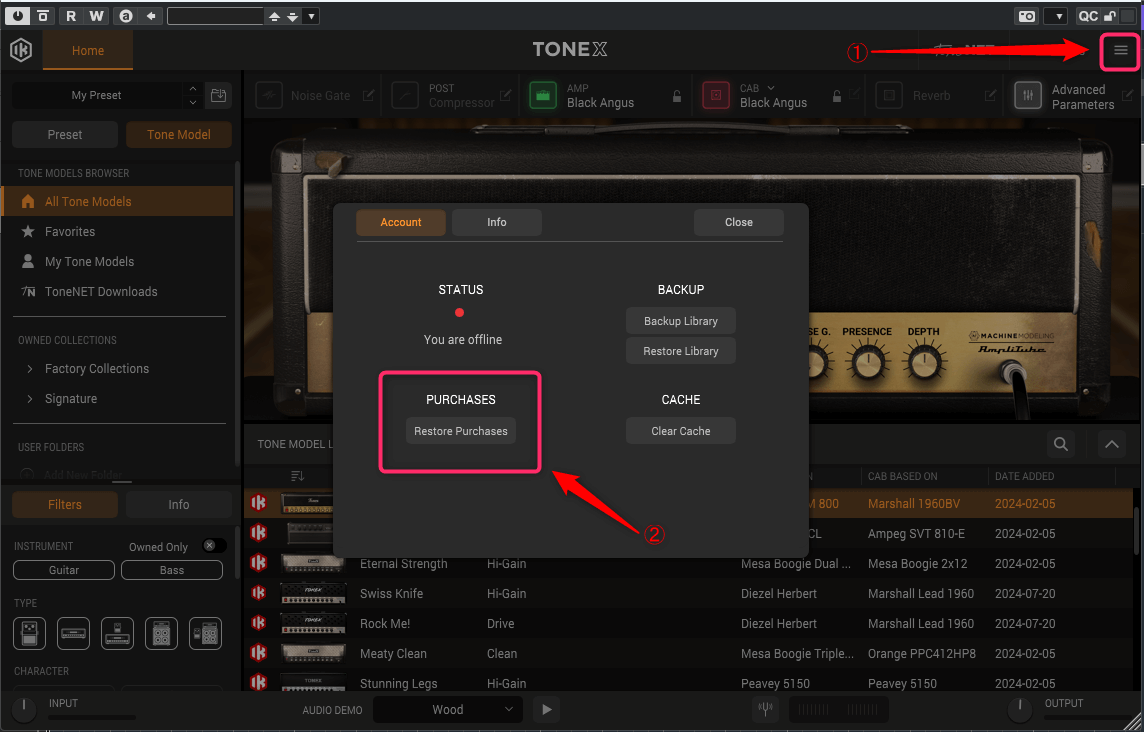
Task: Click the host snapshot camera icon
Action: click(x=1027, y=16)
